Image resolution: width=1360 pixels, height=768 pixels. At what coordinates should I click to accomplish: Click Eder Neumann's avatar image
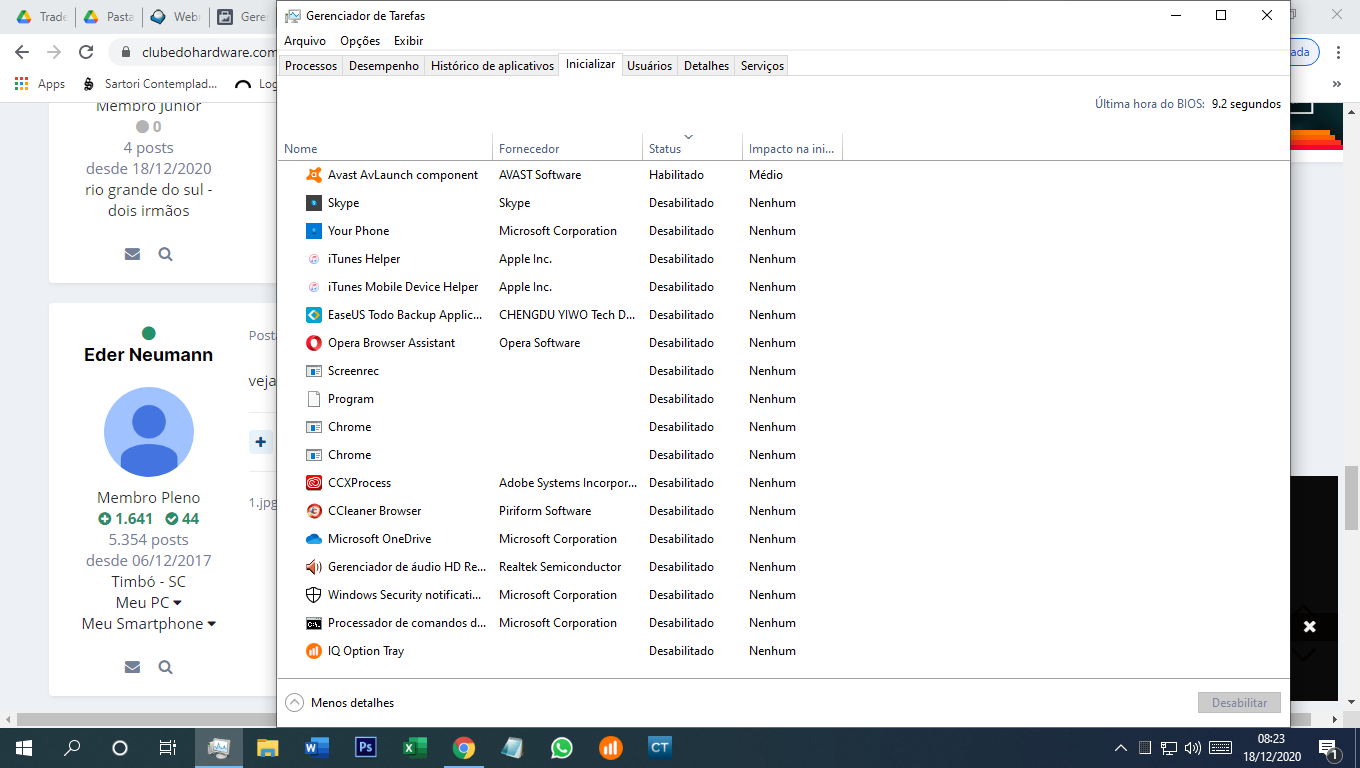[149, 432]
